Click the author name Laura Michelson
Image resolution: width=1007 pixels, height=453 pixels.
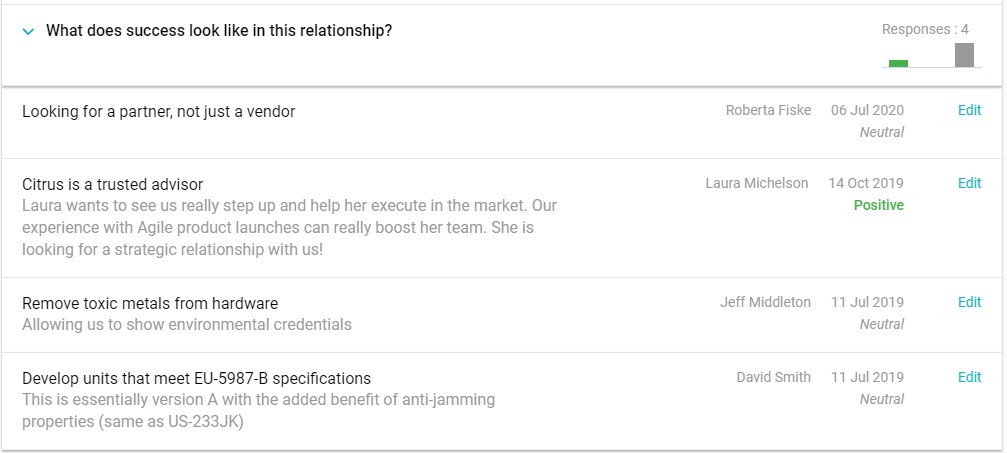coord(756,183)
